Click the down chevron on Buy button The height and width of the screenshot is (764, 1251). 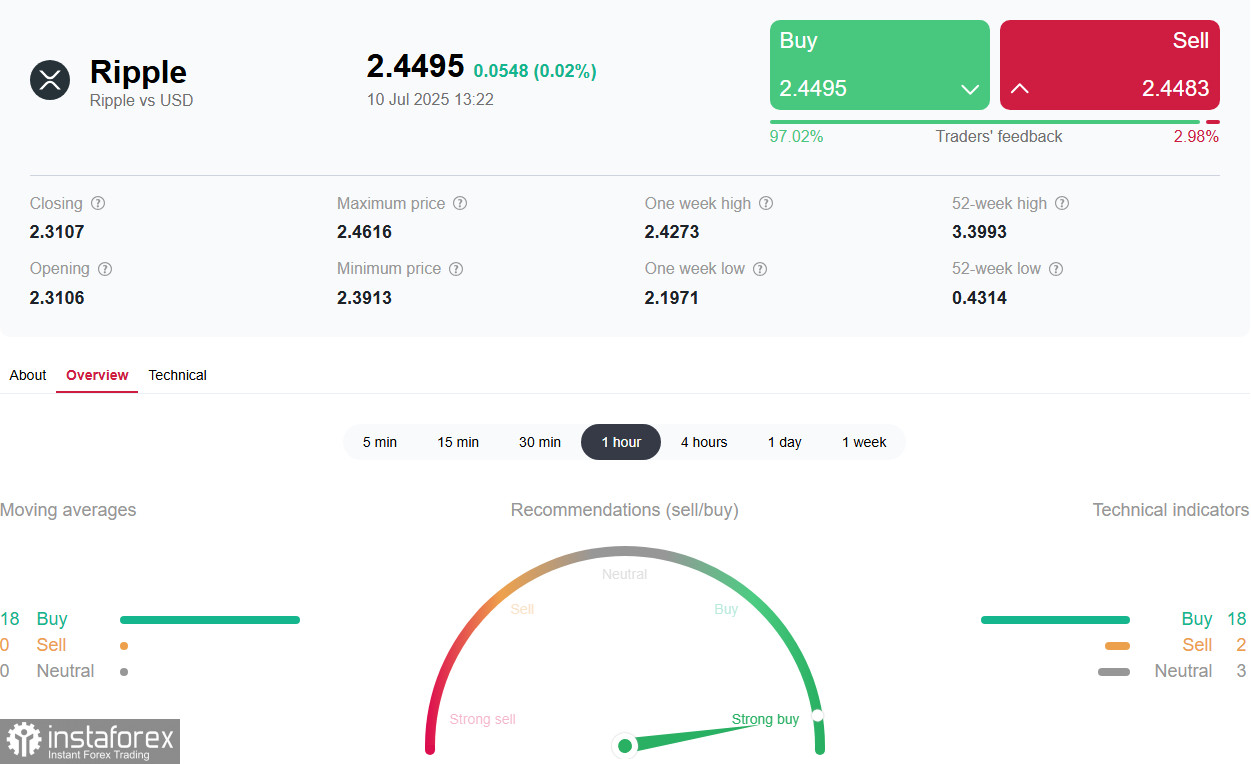point(969,89)
